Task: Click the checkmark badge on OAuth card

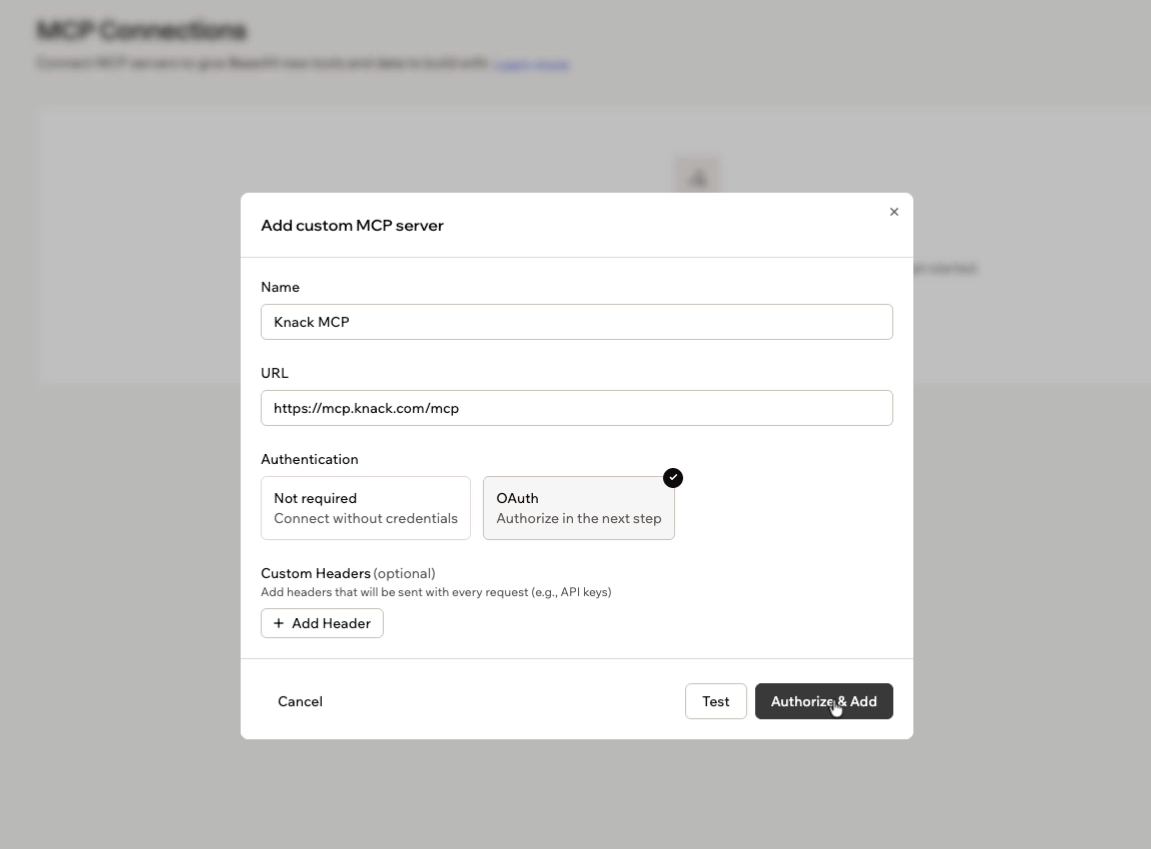Action: click(672, 478)
